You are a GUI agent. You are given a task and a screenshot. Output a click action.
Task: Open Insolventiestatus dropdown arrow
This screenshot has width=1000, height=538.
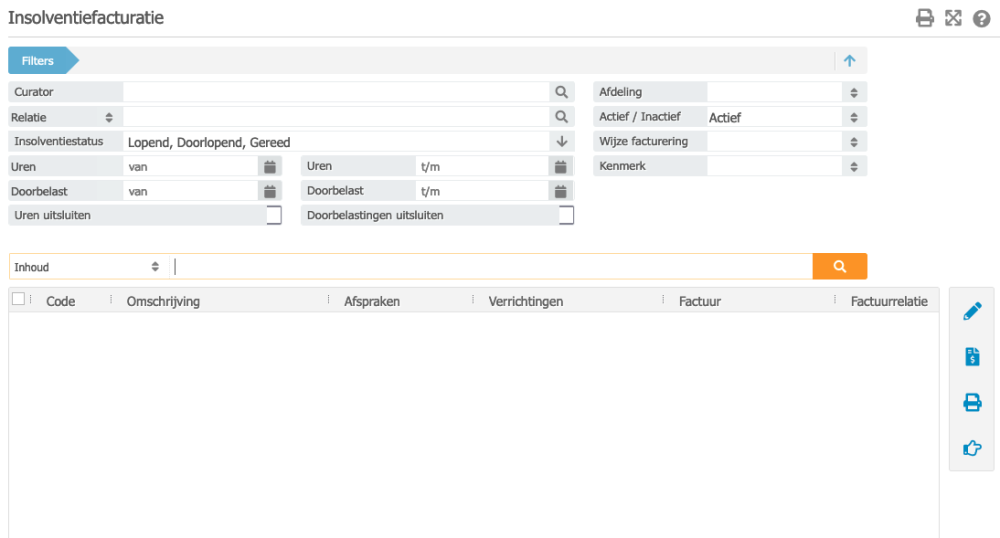click(562, 142)
